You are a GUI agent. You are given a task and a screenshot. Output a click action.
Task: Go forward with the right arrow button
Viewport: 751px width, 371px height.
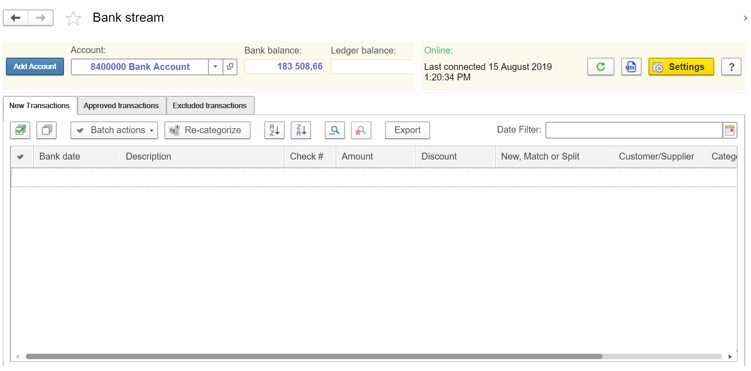tap(41, 18)
